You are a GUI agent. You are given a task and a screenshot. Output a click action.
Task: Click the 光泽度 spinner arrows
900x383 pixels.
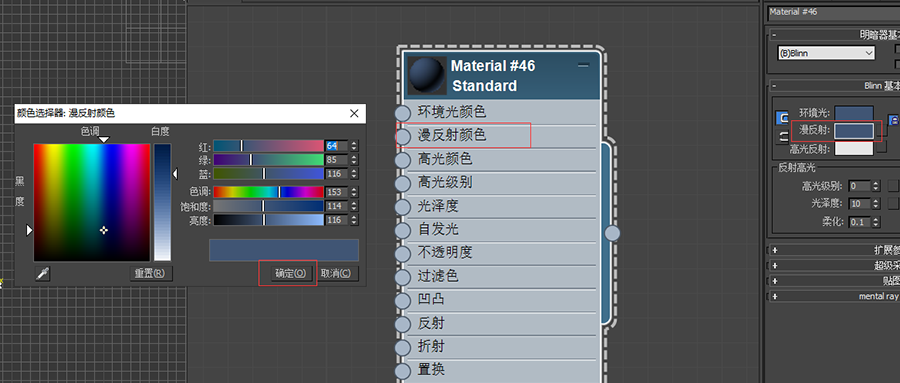(876, 204)
